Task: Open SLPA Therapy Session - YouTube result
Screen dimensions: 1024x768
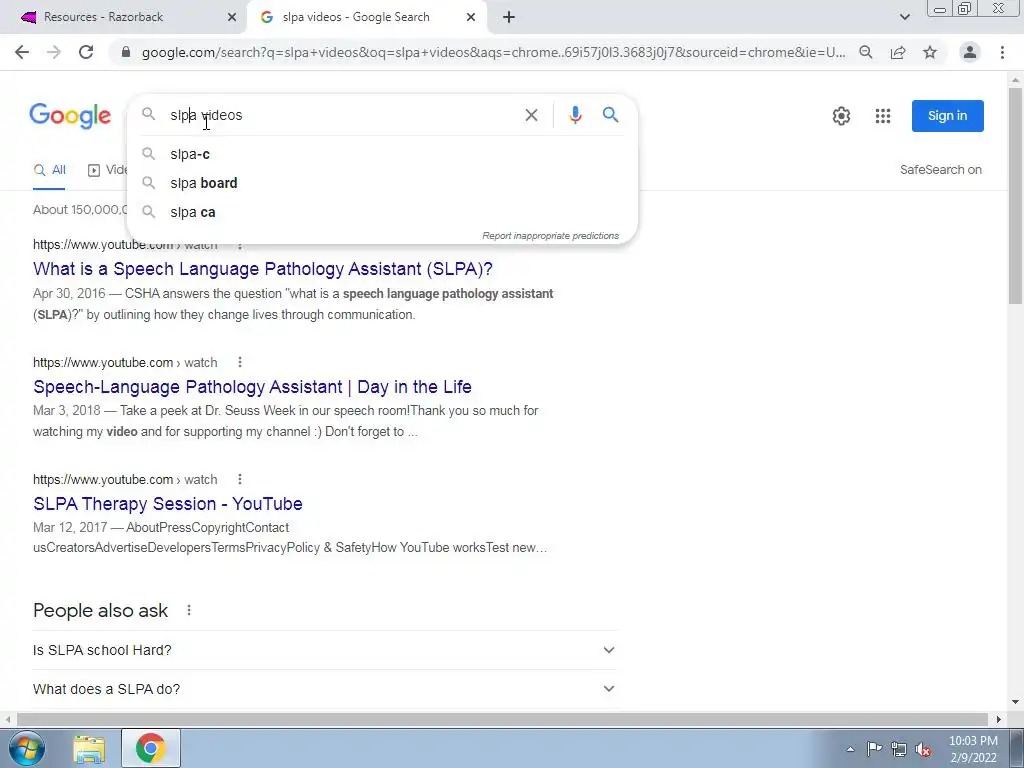Action: pyautogui.click(x=168, y=504)
